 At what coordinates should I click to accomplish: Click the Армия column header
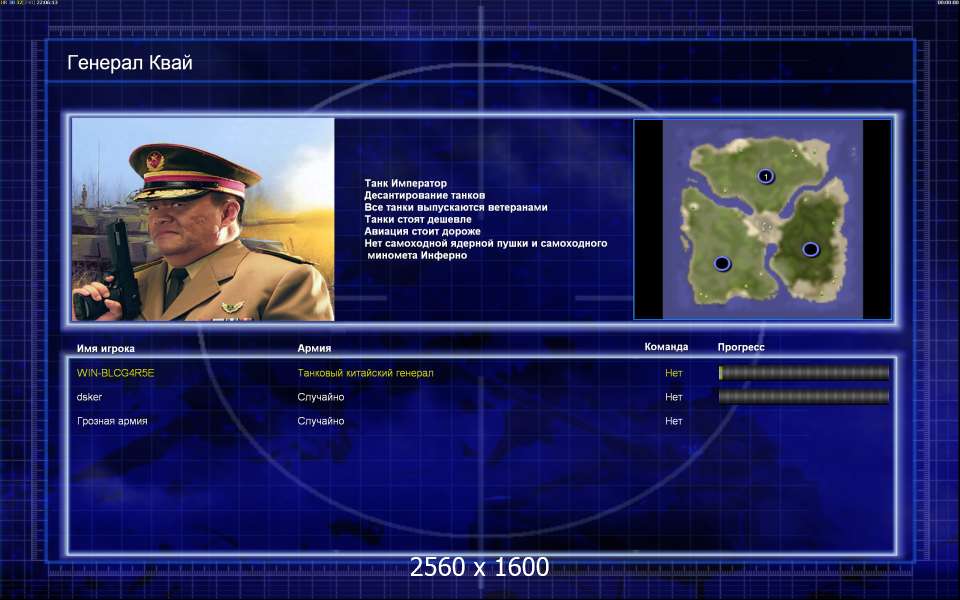(314, 348)
